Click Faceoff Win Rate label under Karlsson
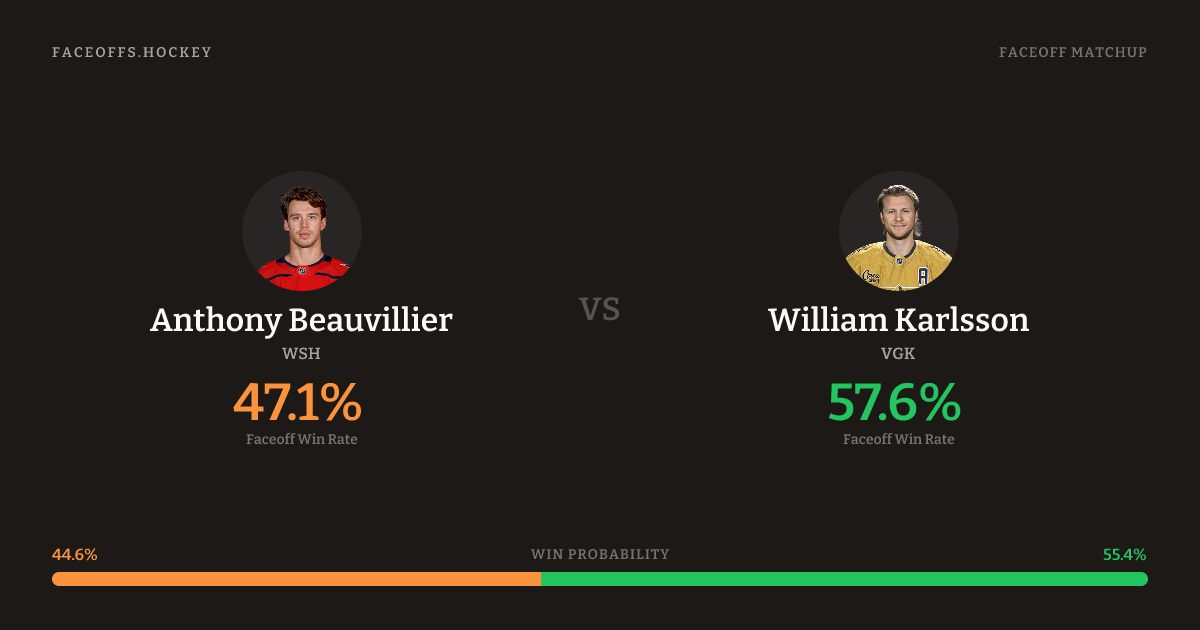The image size is (1200, 630). pos(898,439)
